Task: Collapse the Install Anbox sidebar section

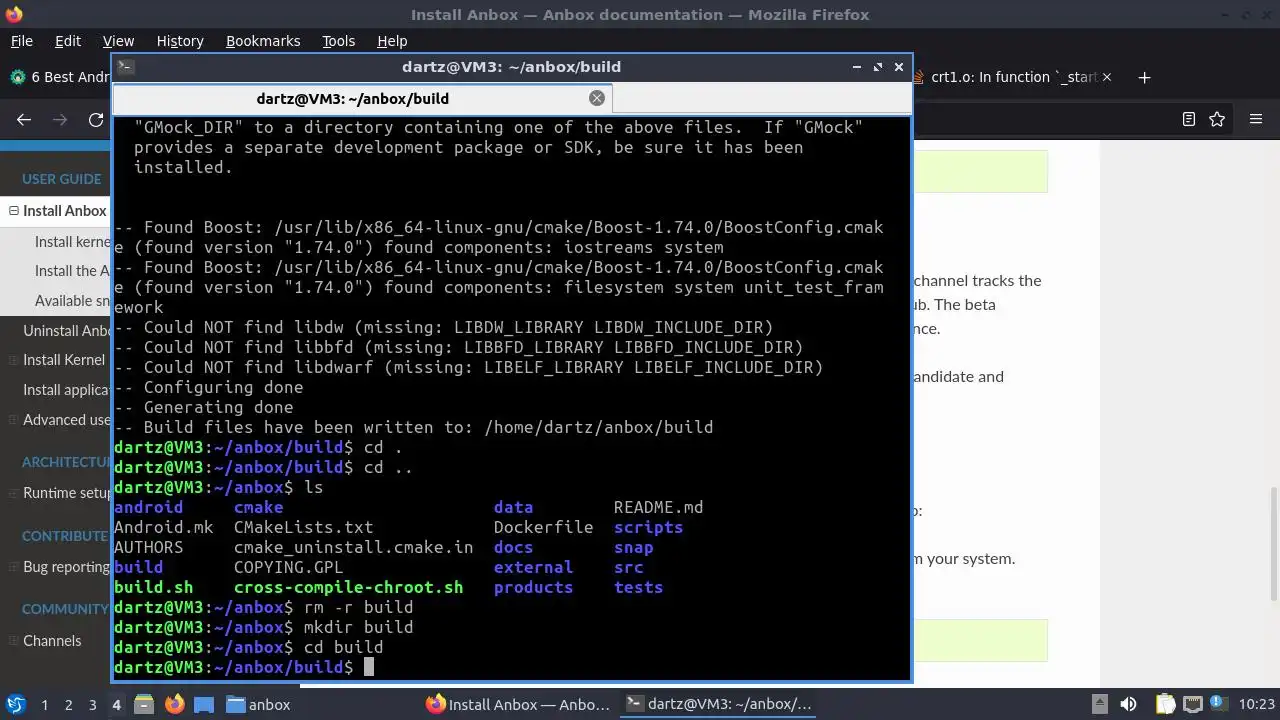Action: 14,211
